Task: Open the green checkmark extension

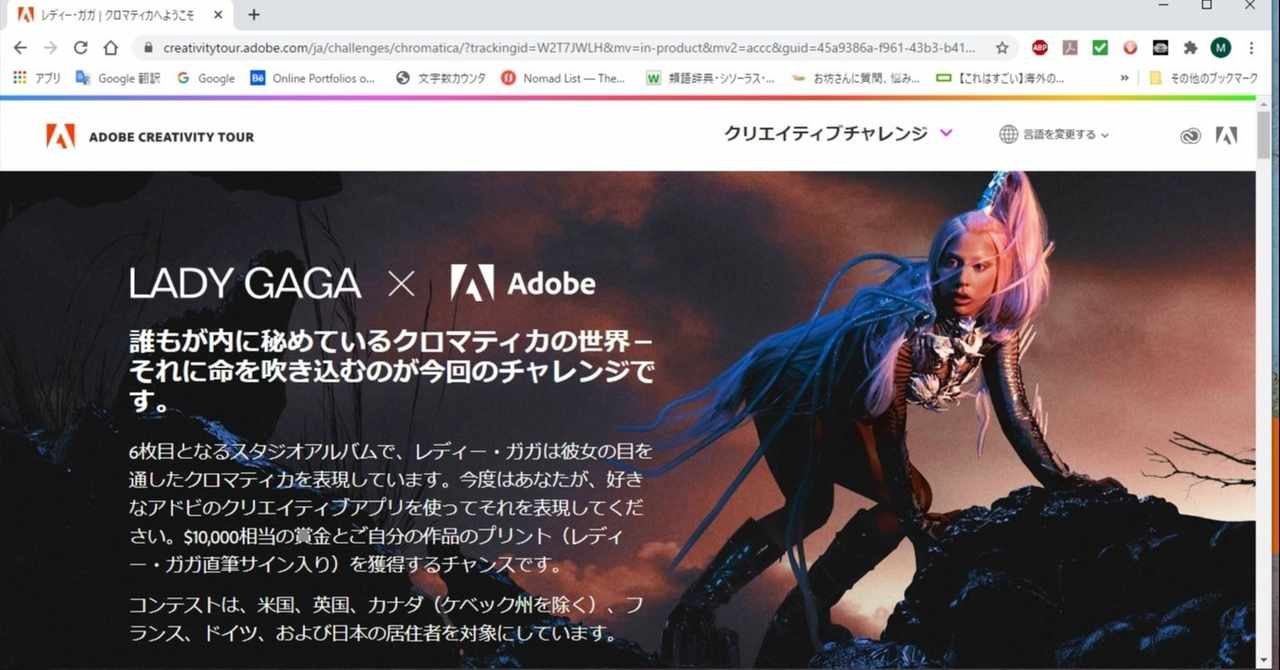Action: (1100, 47)
